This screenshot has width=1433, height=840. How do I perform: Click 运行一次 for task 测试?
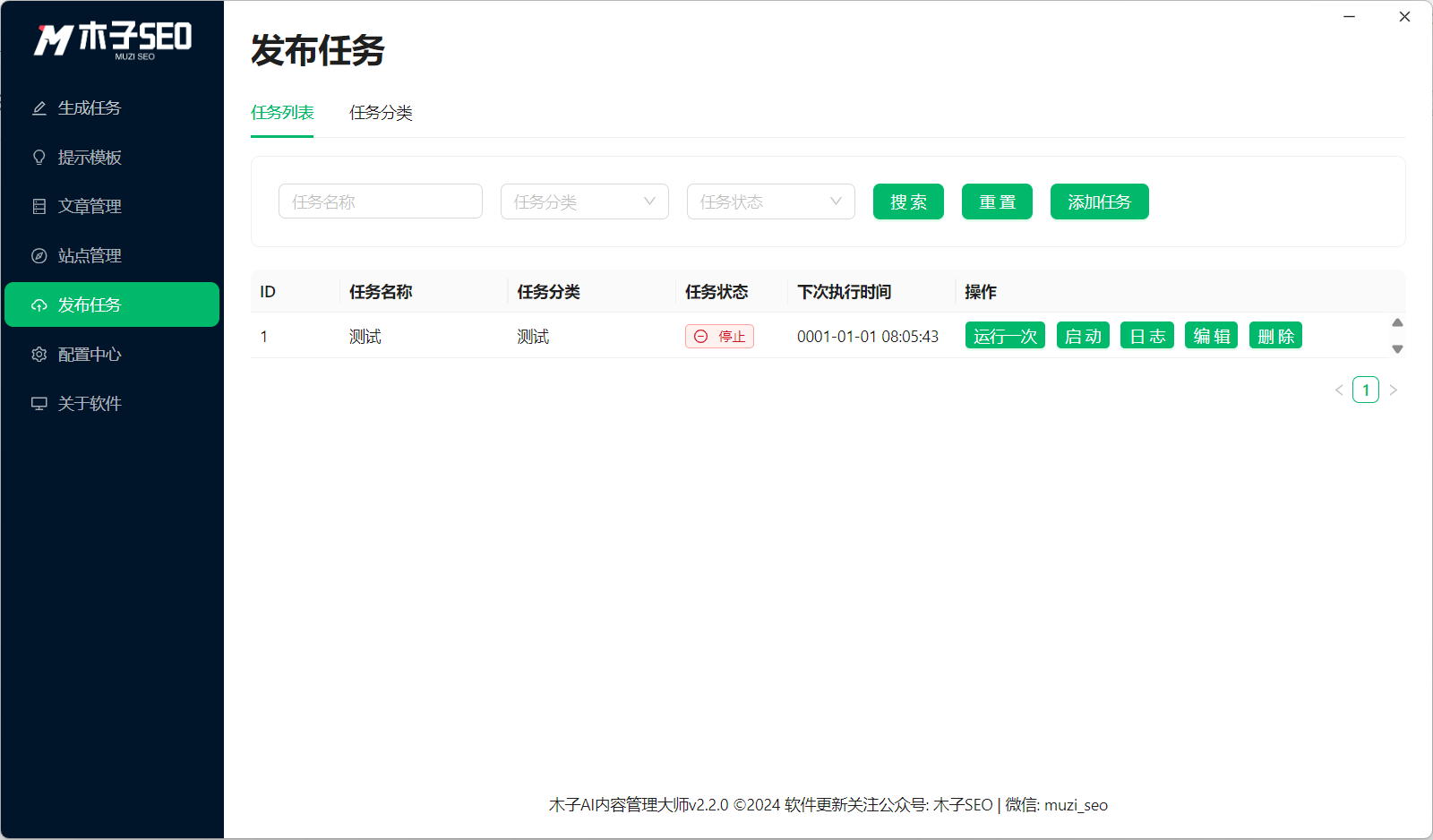[x=1005, y=336]
